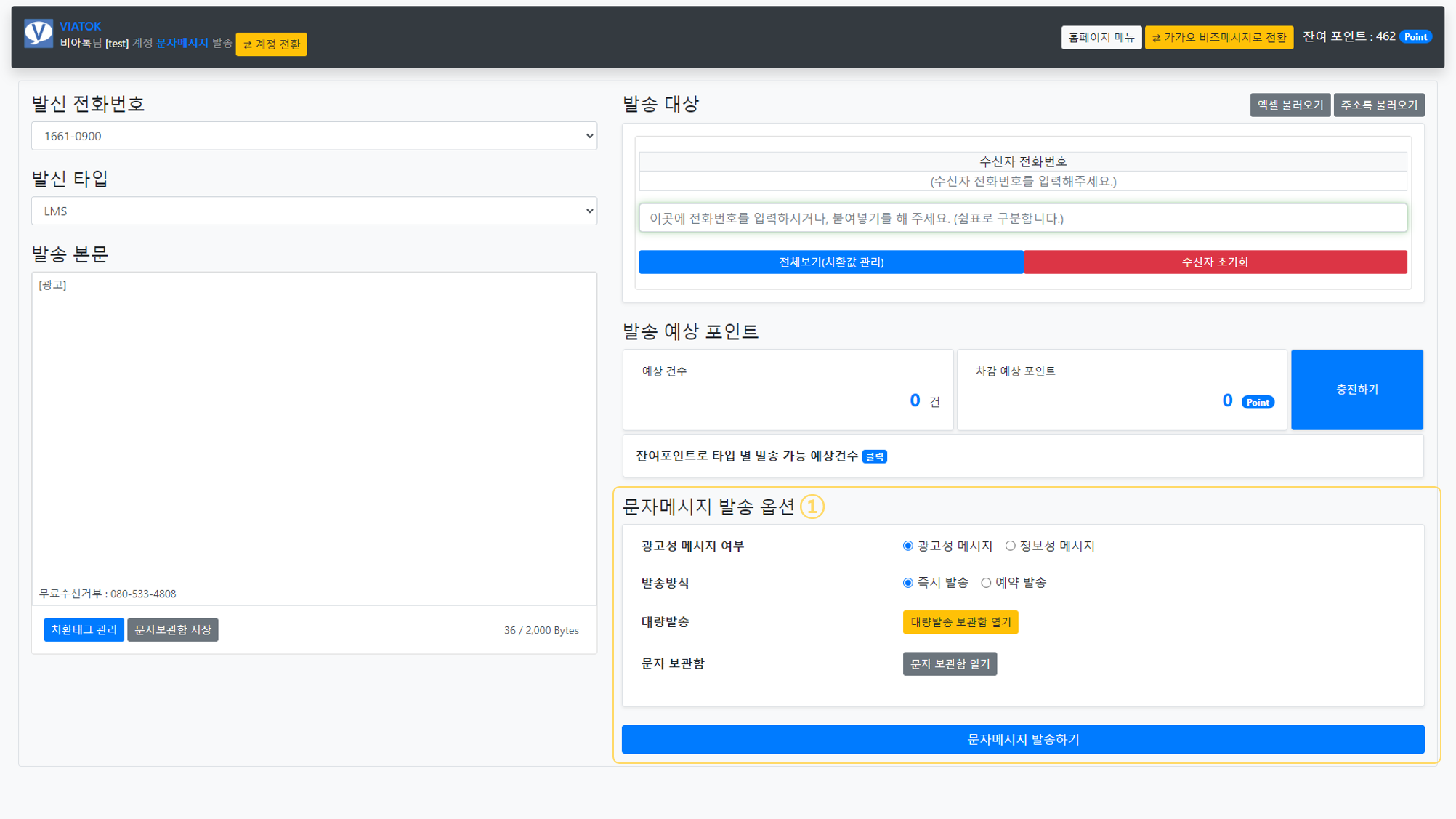1456x819 pixels.
Task: Click the 문자메시지 link in the header
Action: click(182, 44)
